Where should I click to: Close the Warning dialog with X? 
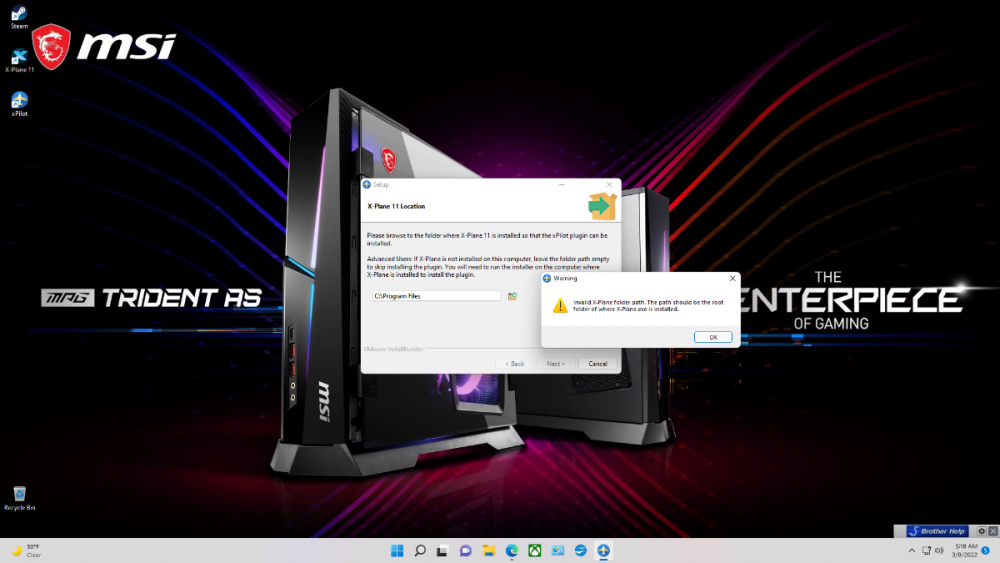tap(732, 279)
